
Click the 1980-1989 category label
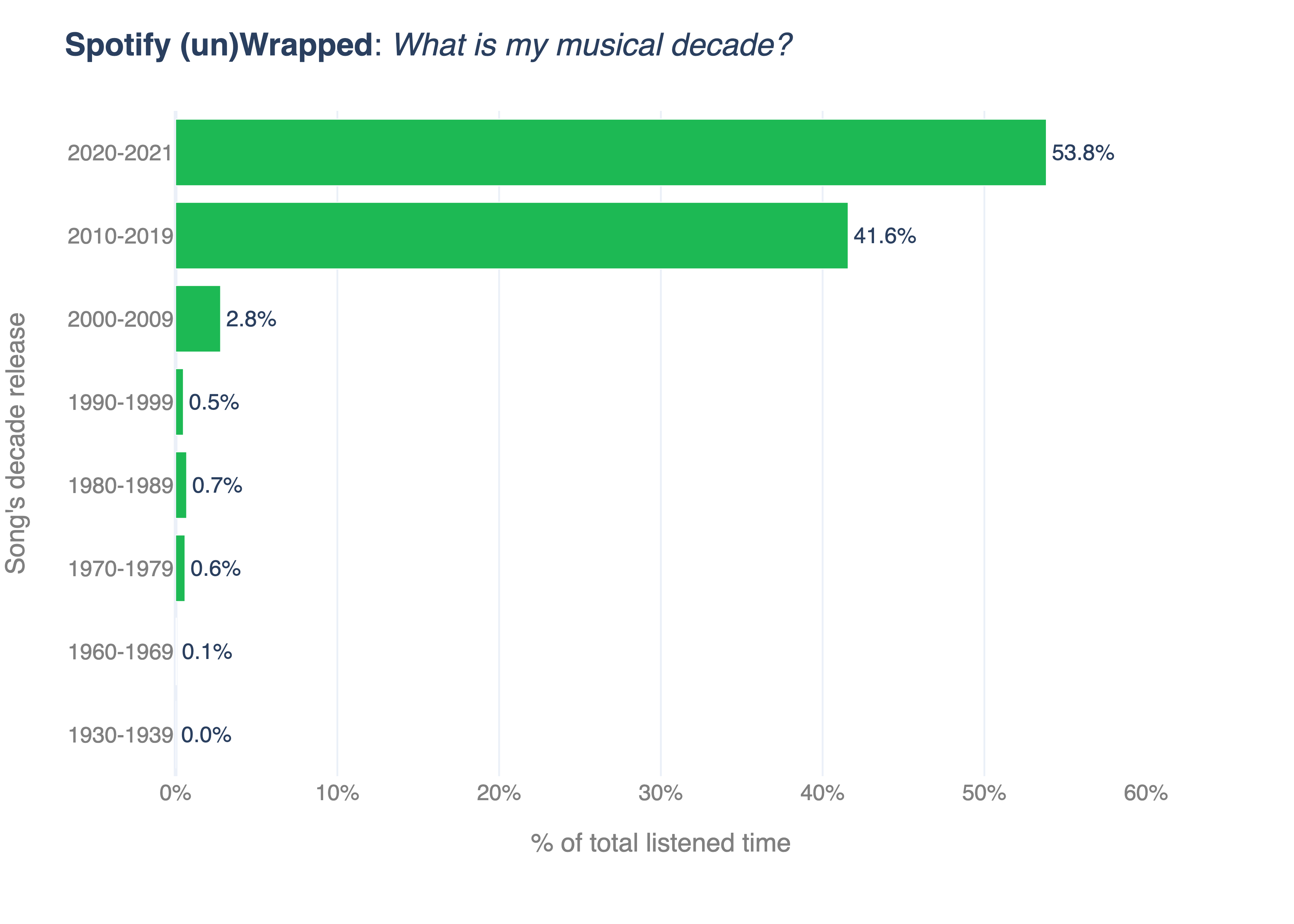pos(120,485)
